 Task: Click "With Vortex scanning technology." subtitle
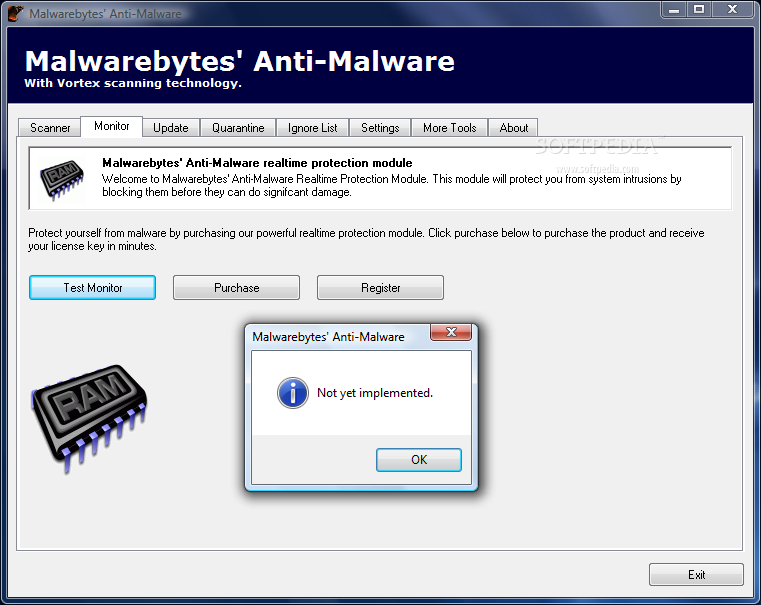pyautogui.click(x=133, y=83)
